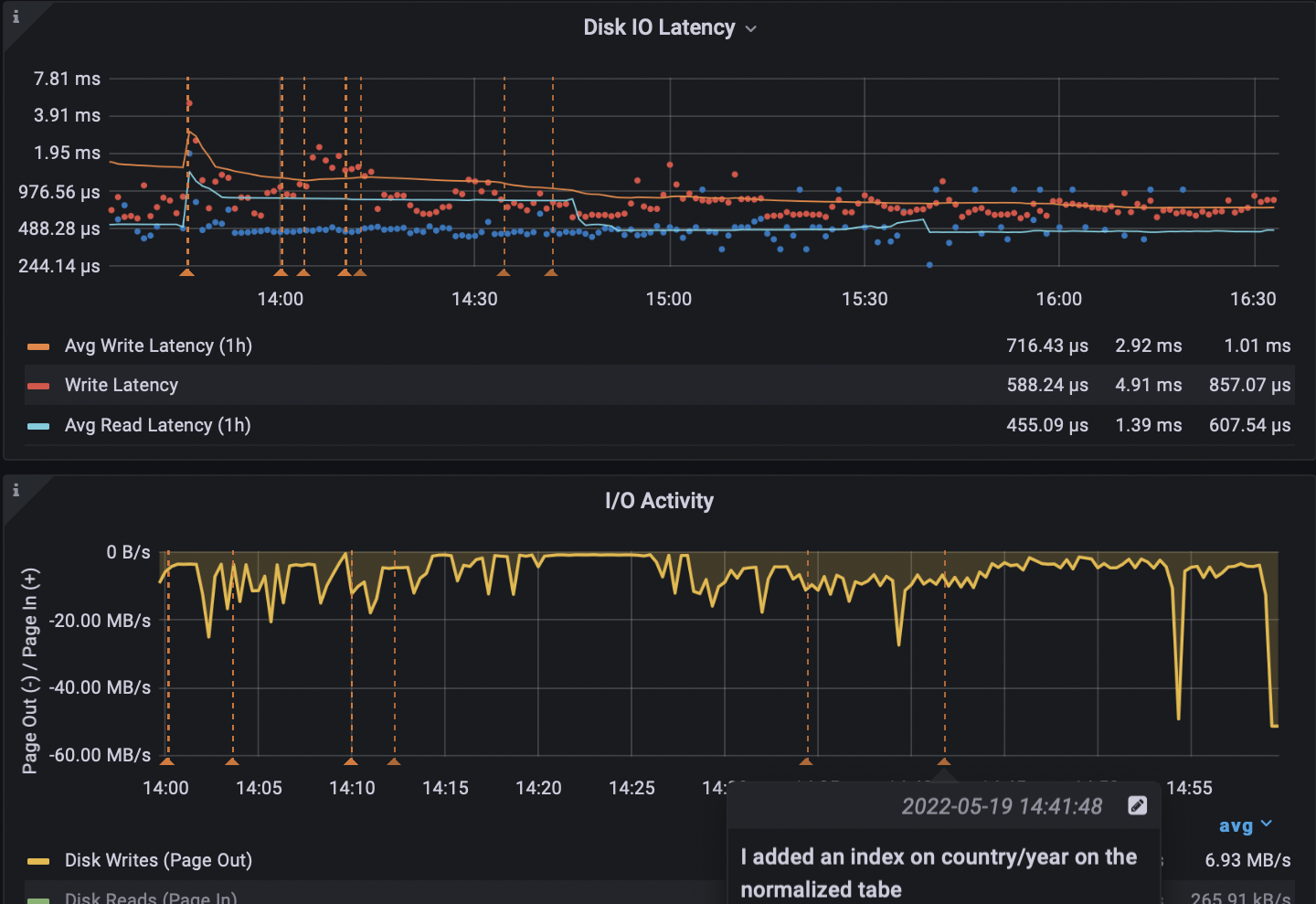The height and width of the screenshot is (904, 1316).
Task: Open the avg calculation dropdown in the legend
Action: pos(1245,825)
